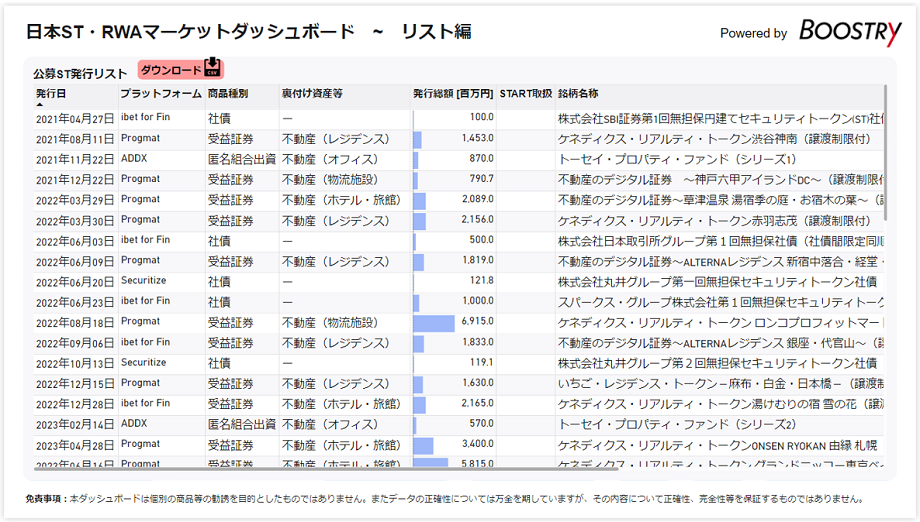920x522 pixels.
Task: Click the ダウンロード button label
Action: [171, 70]
